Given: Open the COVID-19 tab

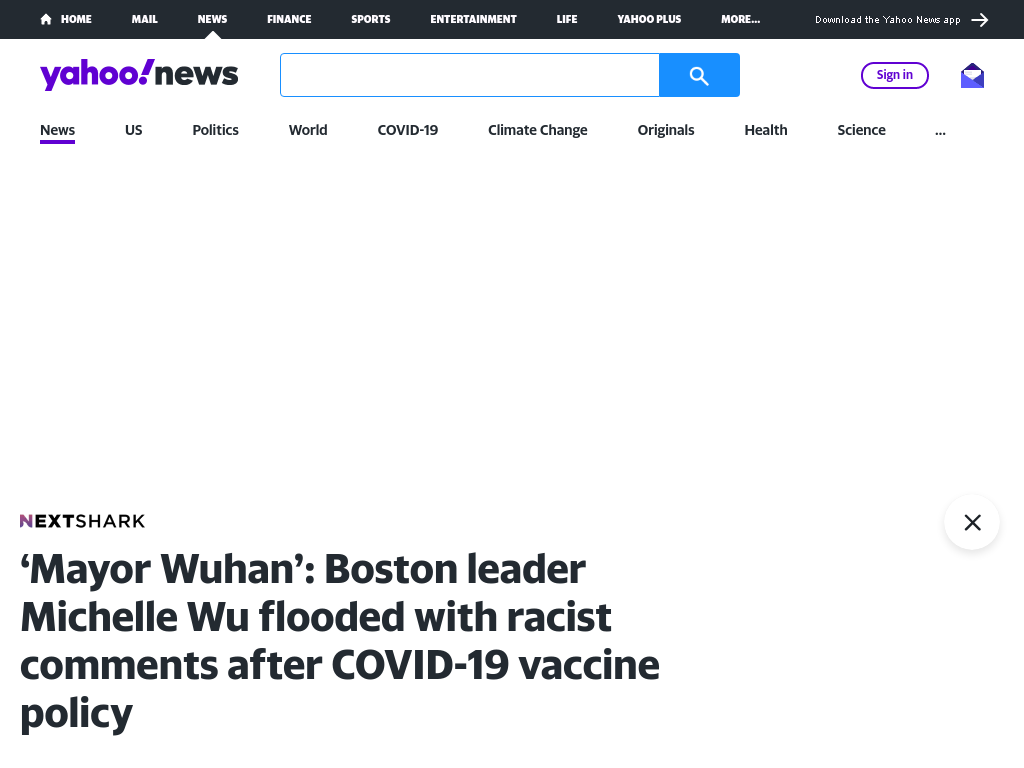Looking at the screenshot, I should pyautogui.click(x=408, y=130).
